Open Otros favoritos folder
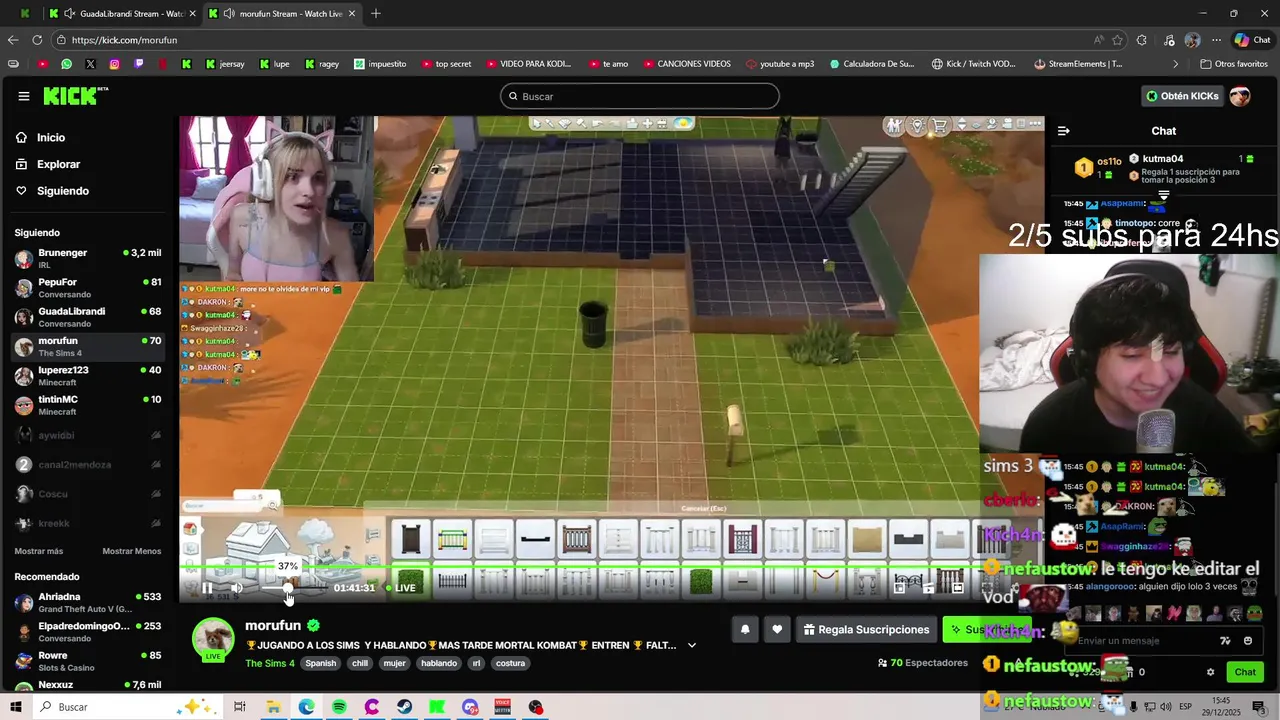 coord(1233,64)
